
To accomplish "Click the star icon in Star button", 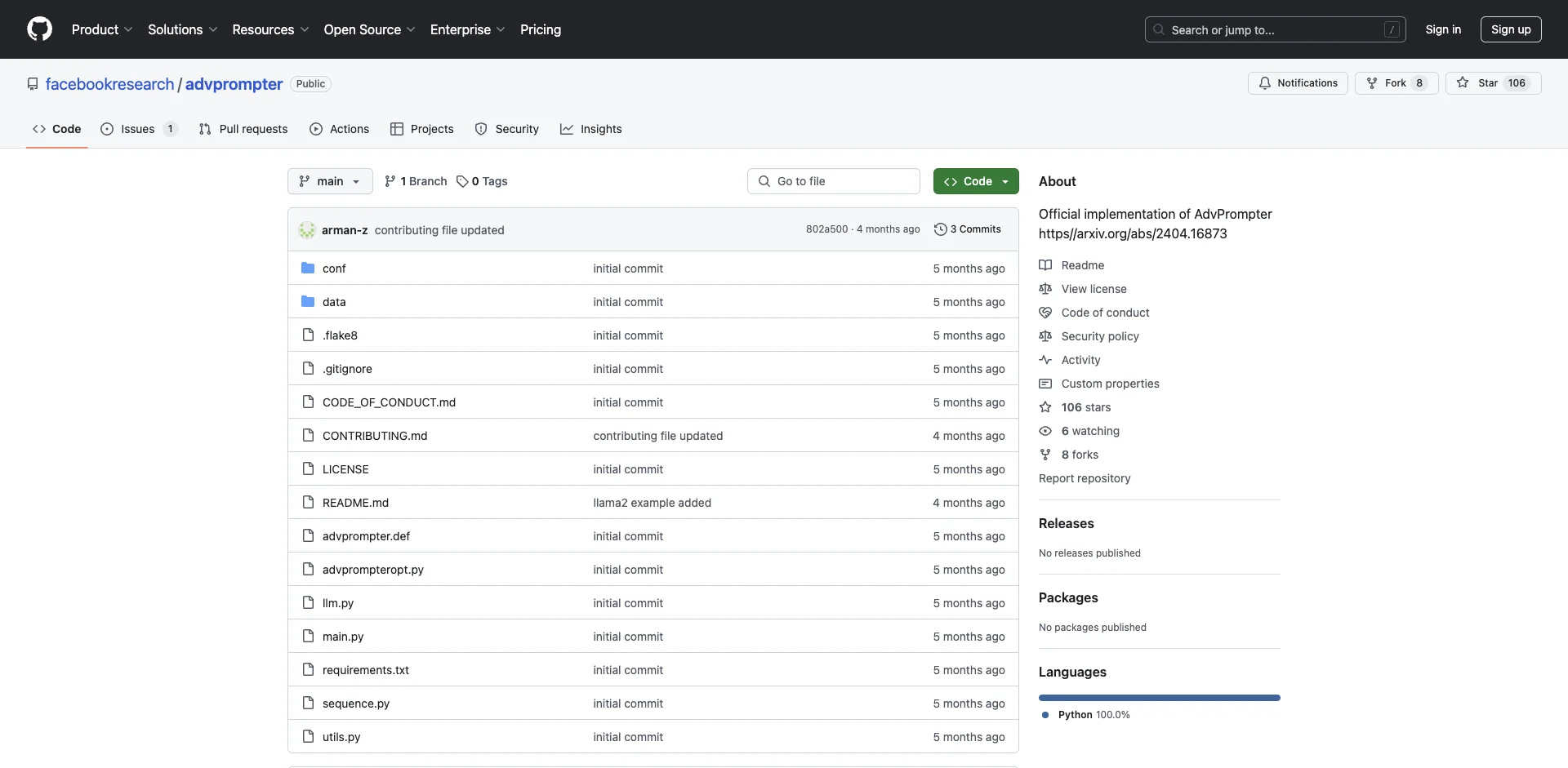I will [1463, 83].
